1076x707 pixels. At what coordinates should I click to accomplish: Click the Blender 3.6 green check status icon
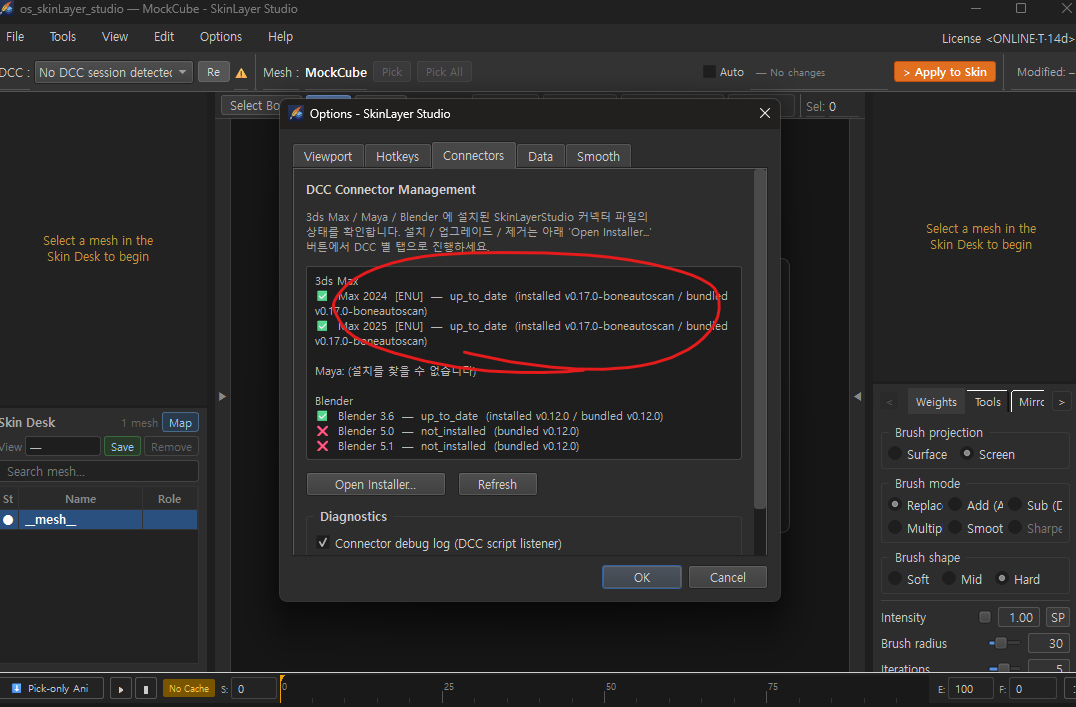point(322,416)
